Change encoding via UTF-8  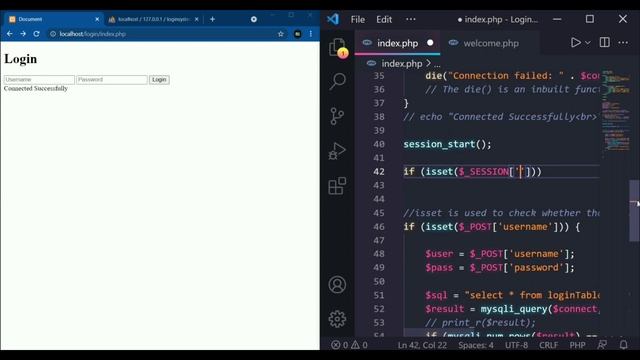(516, 345)
